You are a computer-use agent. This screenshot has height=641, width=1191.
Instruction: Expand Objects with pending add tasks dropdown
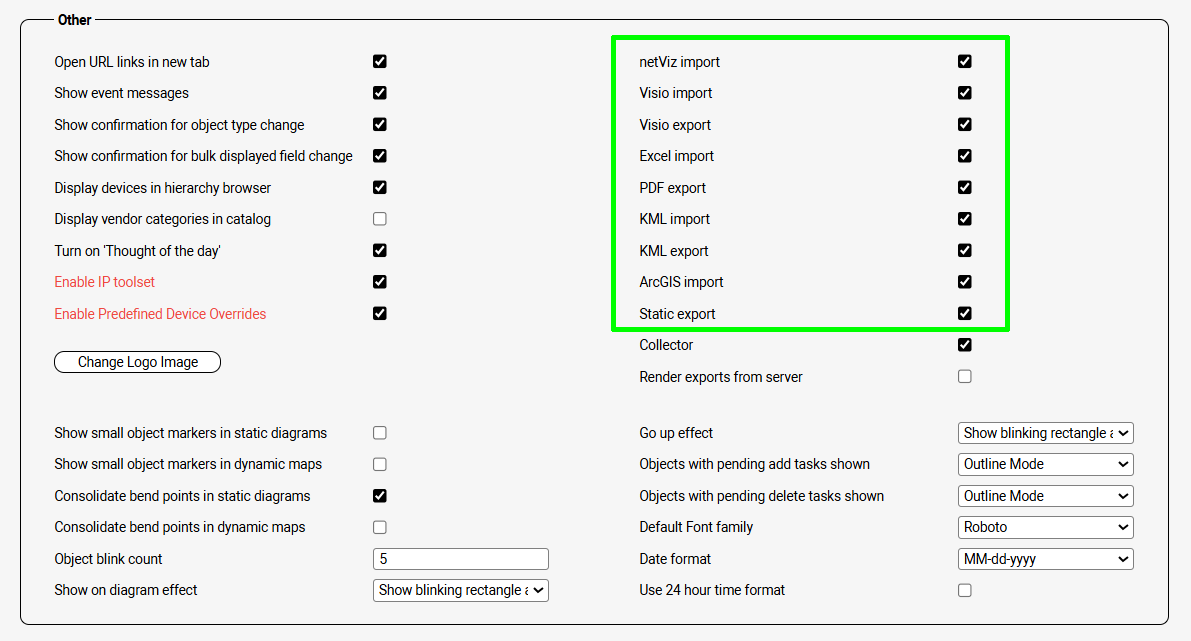(x=1045, y=464)
